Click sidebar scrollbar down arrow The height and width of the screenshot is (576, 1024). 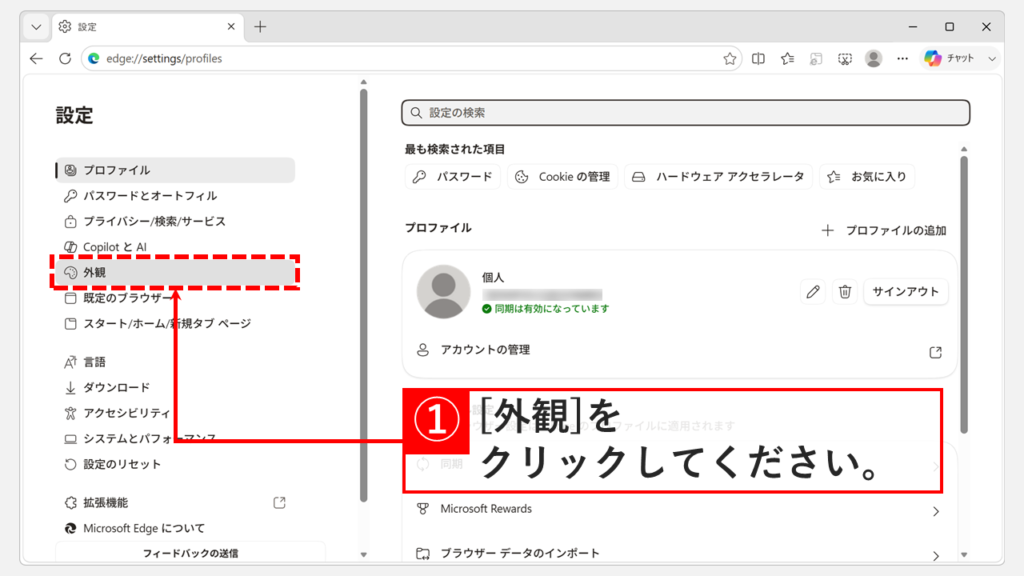tap(364, 555)
